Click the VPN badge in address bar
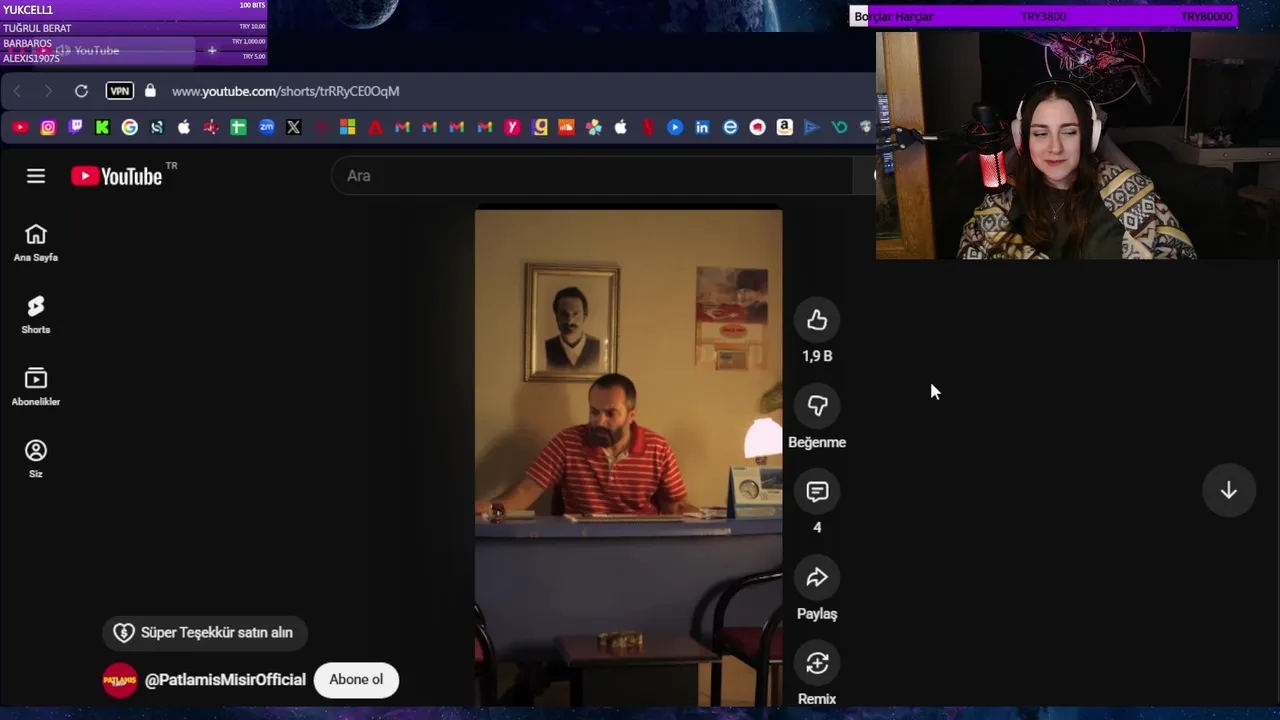The image size is (1280, 720). [x=120, y=91]
